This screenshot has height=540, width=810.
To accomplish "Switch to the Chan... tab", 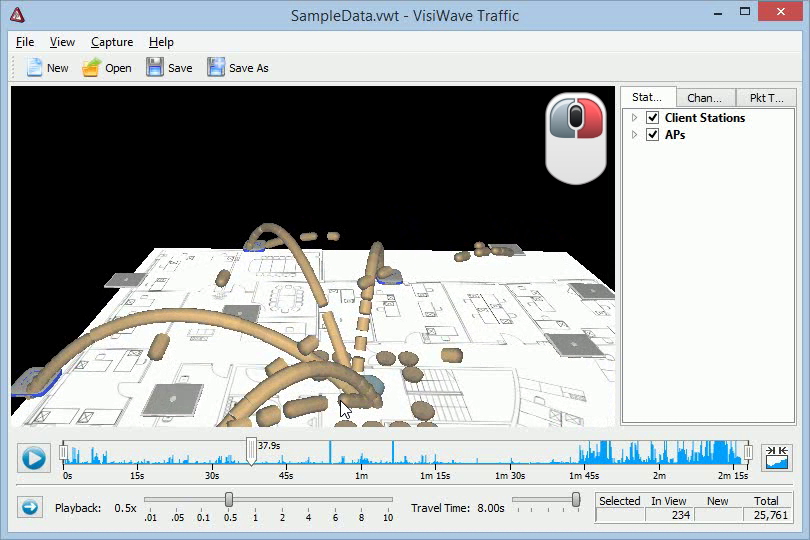I will (x=705, y=98).
